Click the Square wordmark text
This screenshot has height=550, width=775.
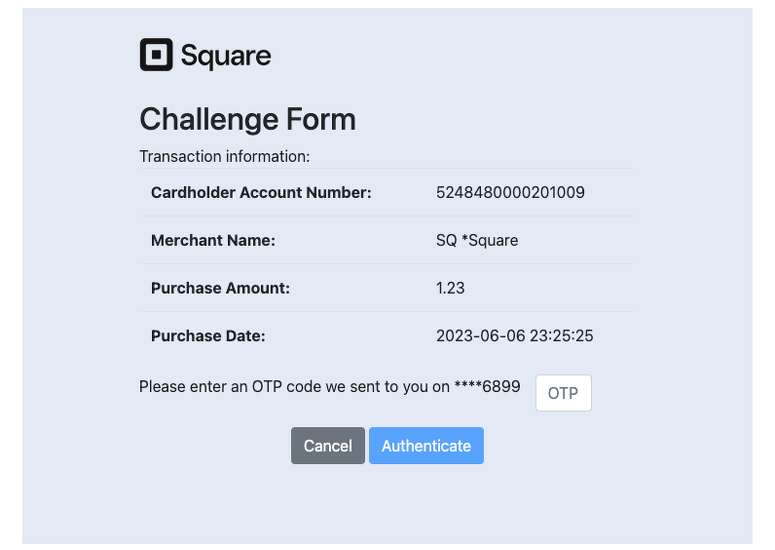(225, 55)
